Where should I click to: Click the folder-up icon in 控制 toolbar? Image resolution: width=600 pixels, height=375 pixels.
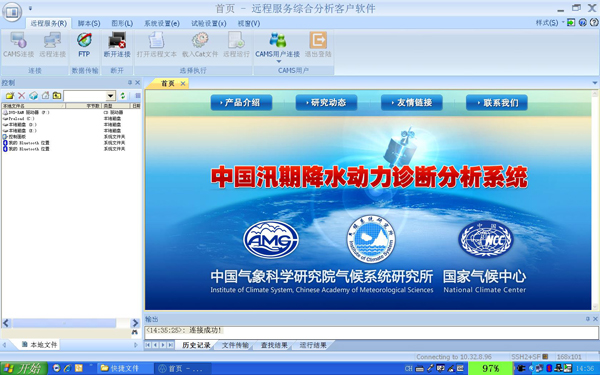click(x=57, y=95)
